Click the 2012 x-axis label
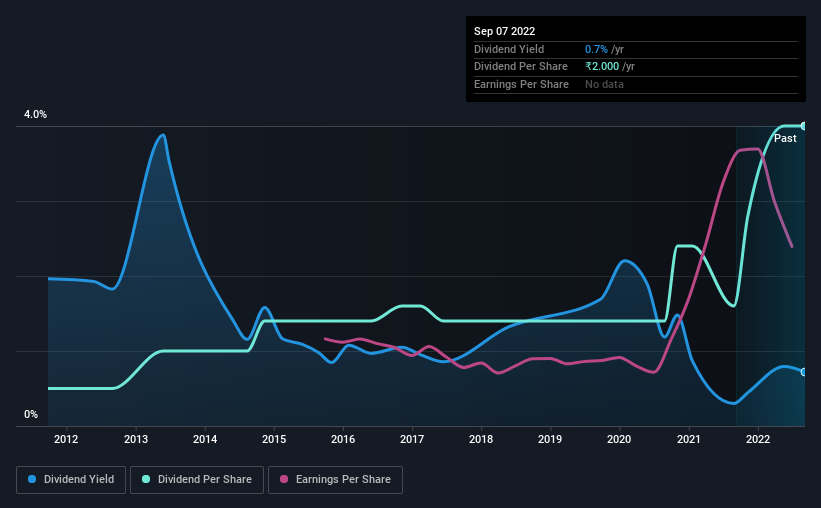This screenshot has width=821, height=508. (x=66, y=439)
